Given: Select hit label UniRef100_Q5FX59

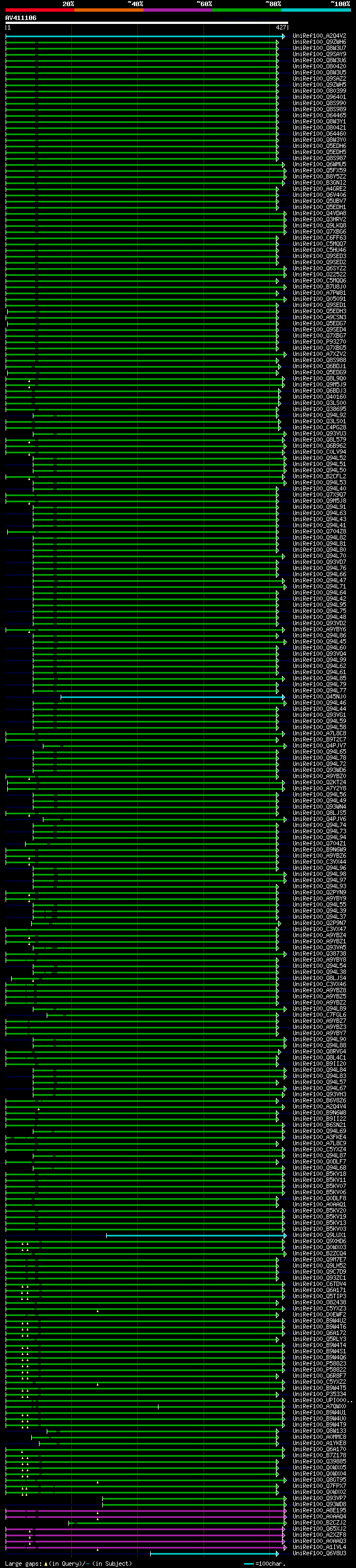Looking at the screenshot, I should tap(319, 170).
